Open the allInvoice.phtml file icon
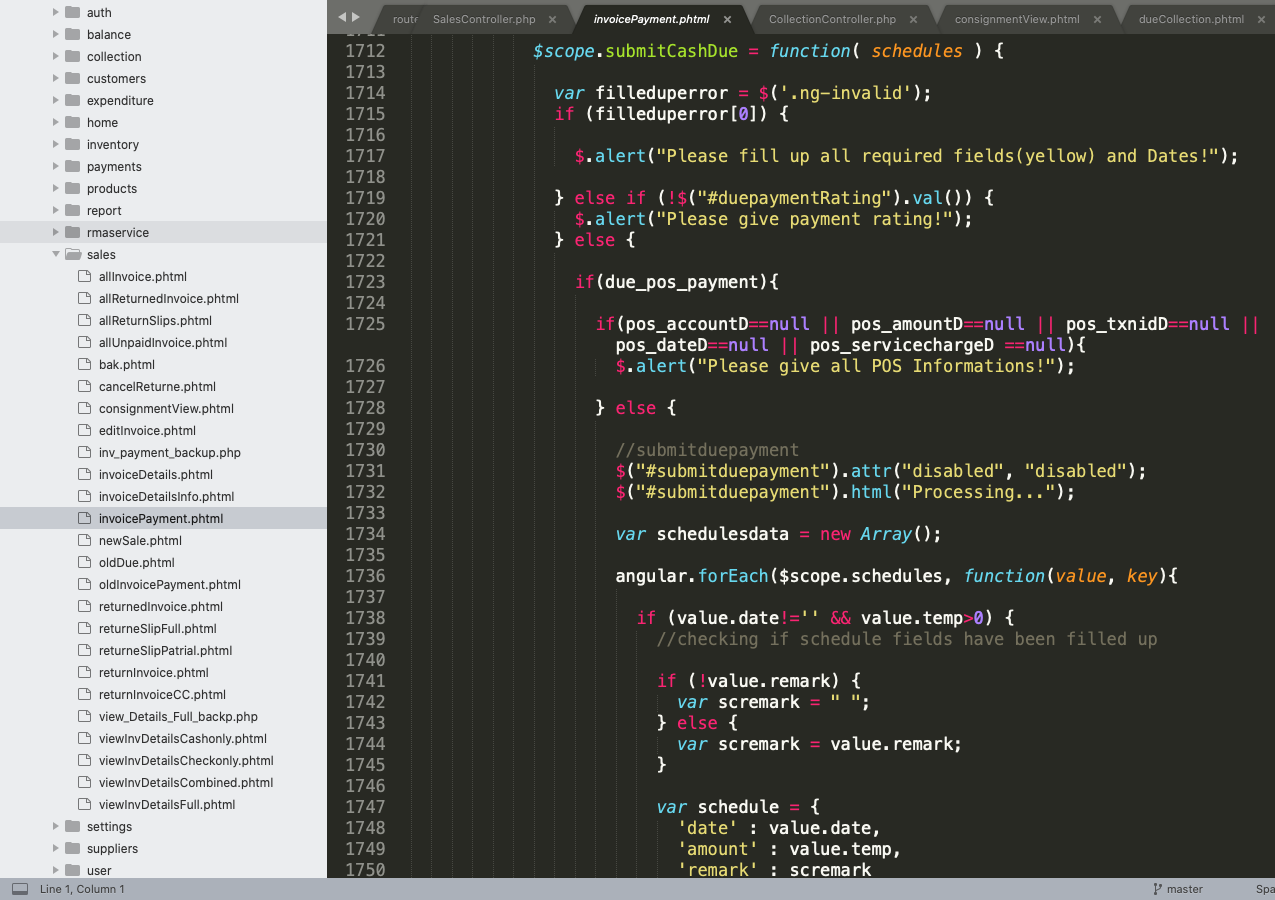1275x900 pixels. (x=85, y=277)
